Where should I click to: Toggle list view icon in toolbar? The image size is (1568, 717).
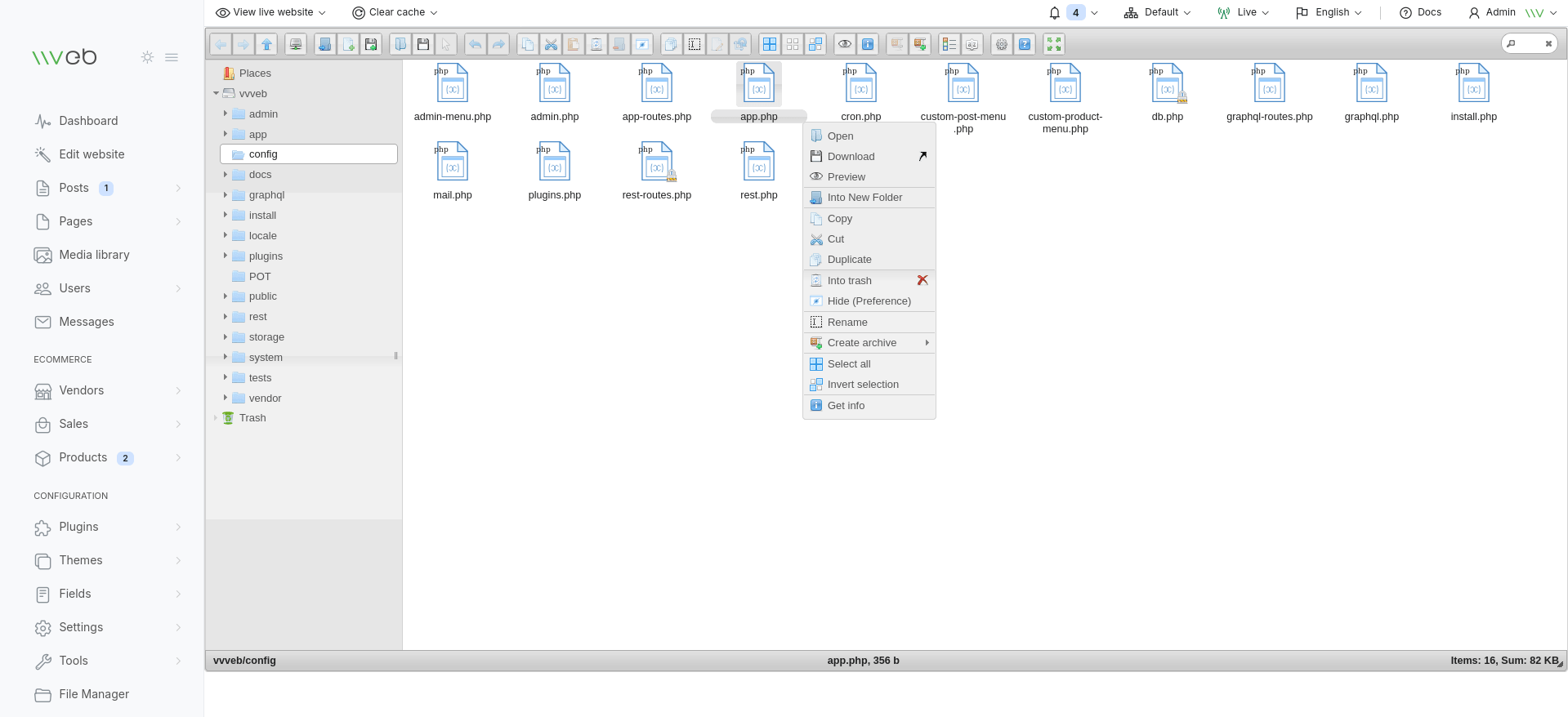949,44
